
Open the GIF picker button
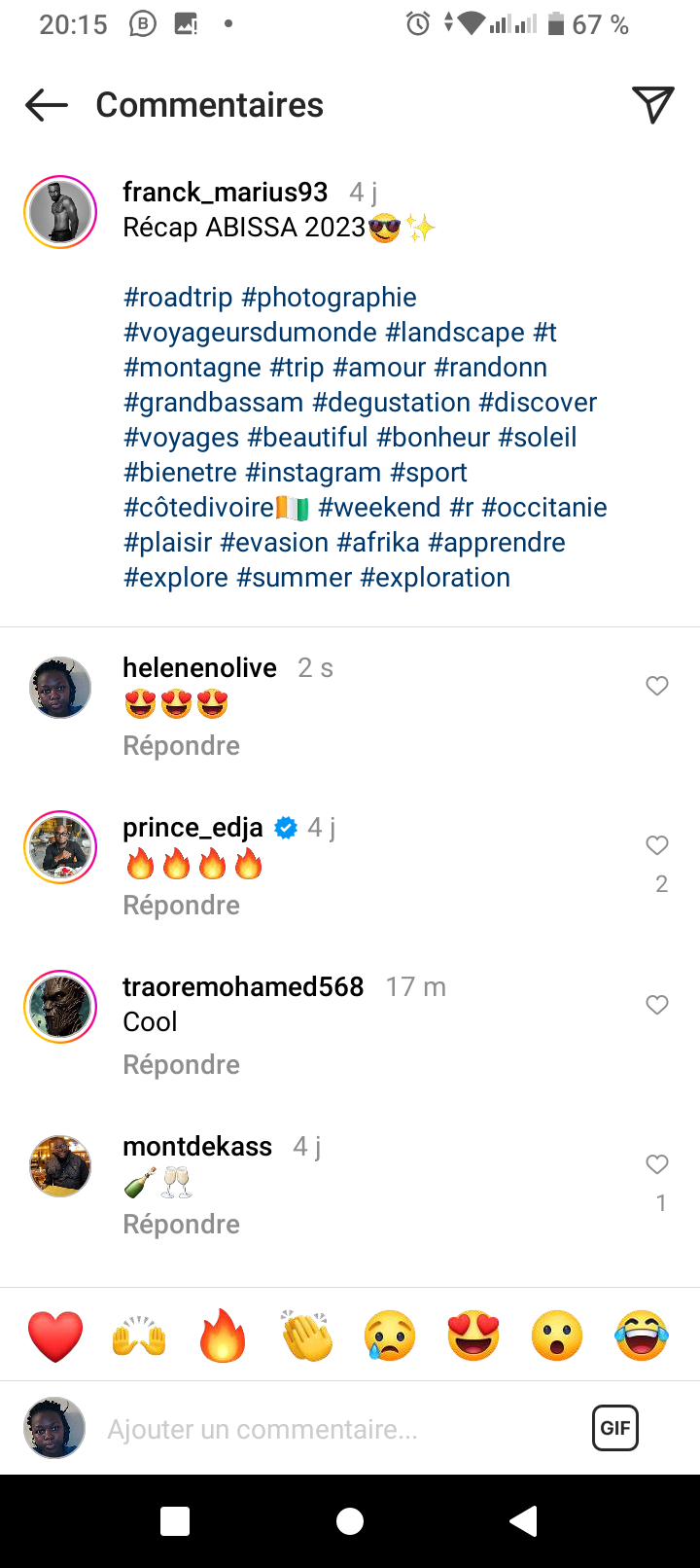pyautogui.click(x=615, y=1428)
